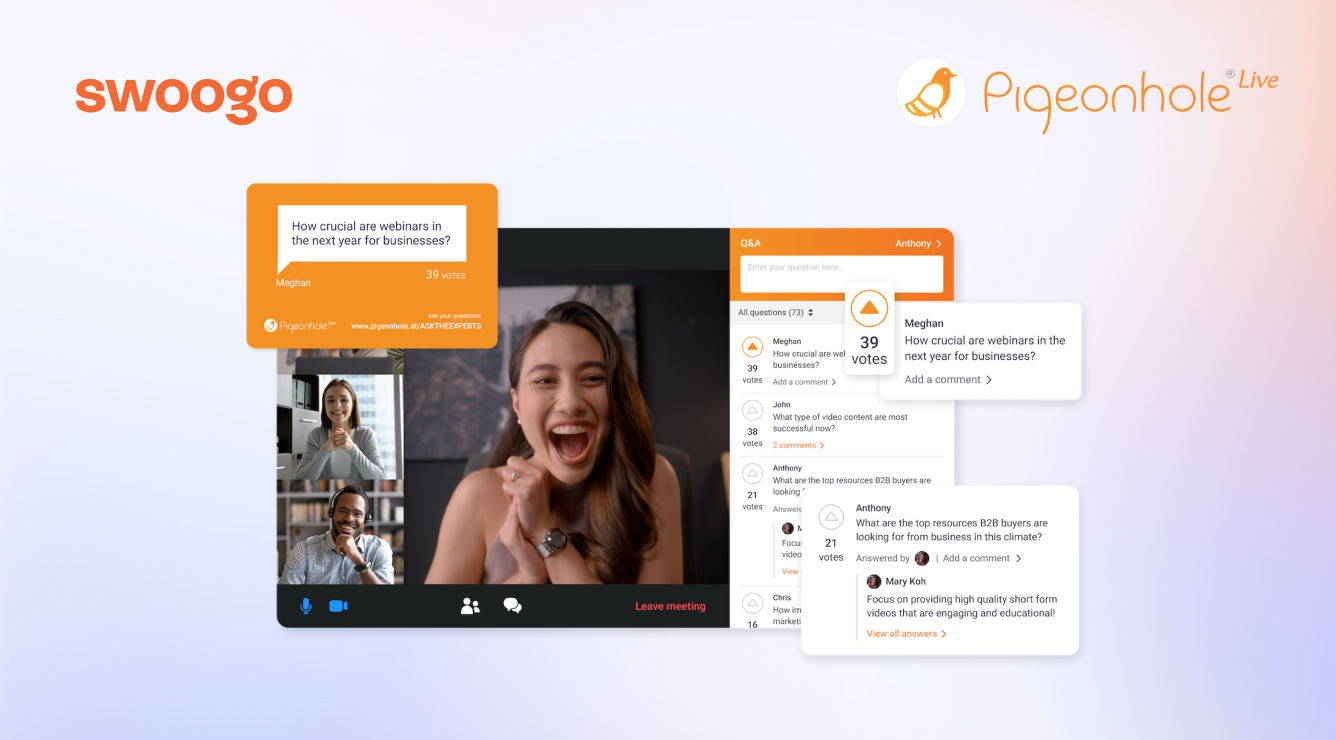The height and width of the screenshot is (740, 1336).
Task: Open the participants list icon
Action: [470, 605]
